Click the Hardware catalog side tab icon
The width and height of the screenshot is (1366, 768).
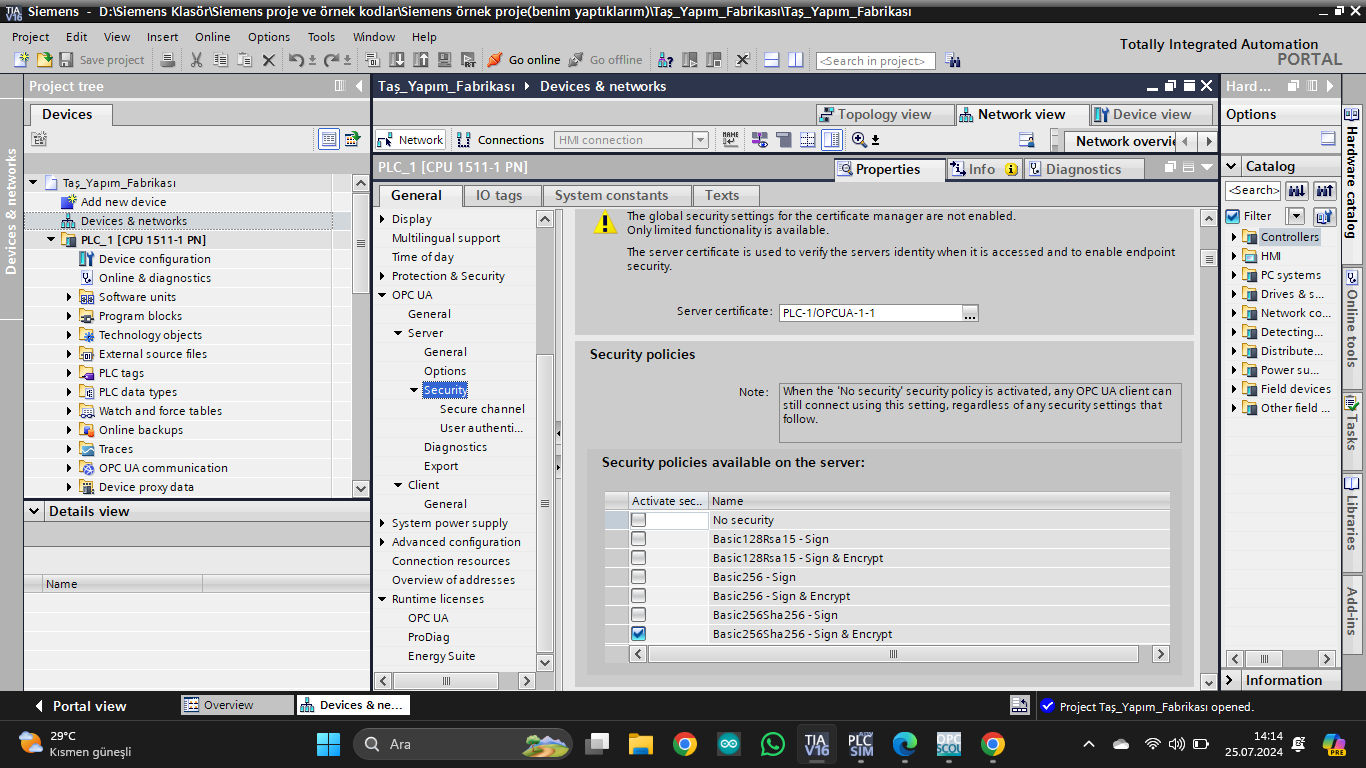tap(1352, 115)
